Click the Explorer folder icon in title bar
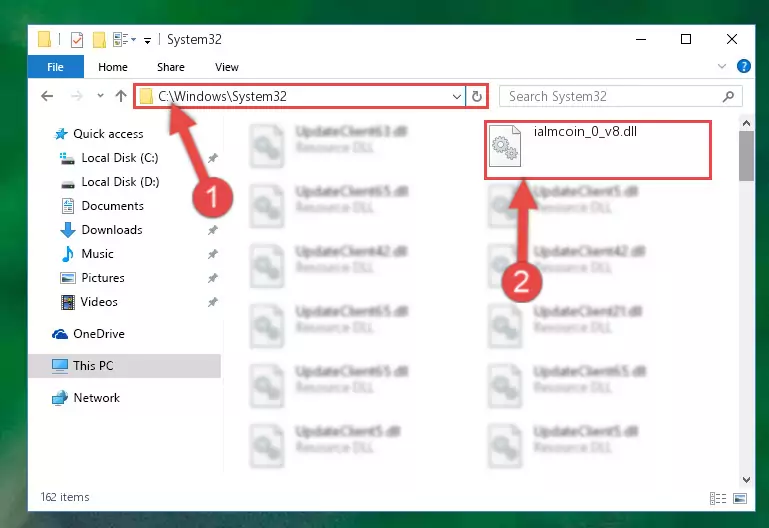 click(44, 39)
